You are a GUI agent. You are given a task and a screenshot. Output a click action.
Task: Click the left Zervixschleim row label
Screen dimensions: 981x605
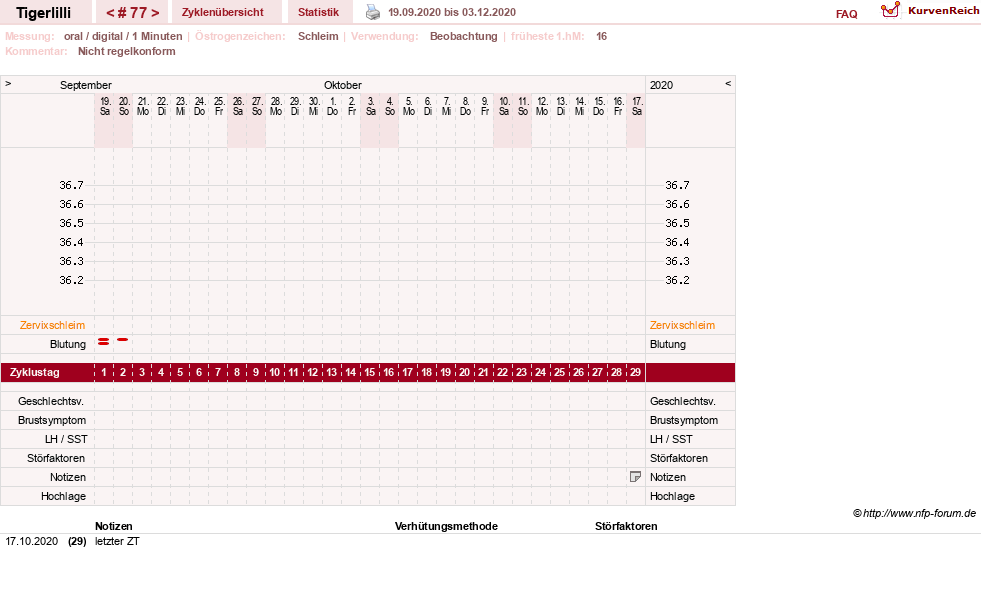click(53, 325)
